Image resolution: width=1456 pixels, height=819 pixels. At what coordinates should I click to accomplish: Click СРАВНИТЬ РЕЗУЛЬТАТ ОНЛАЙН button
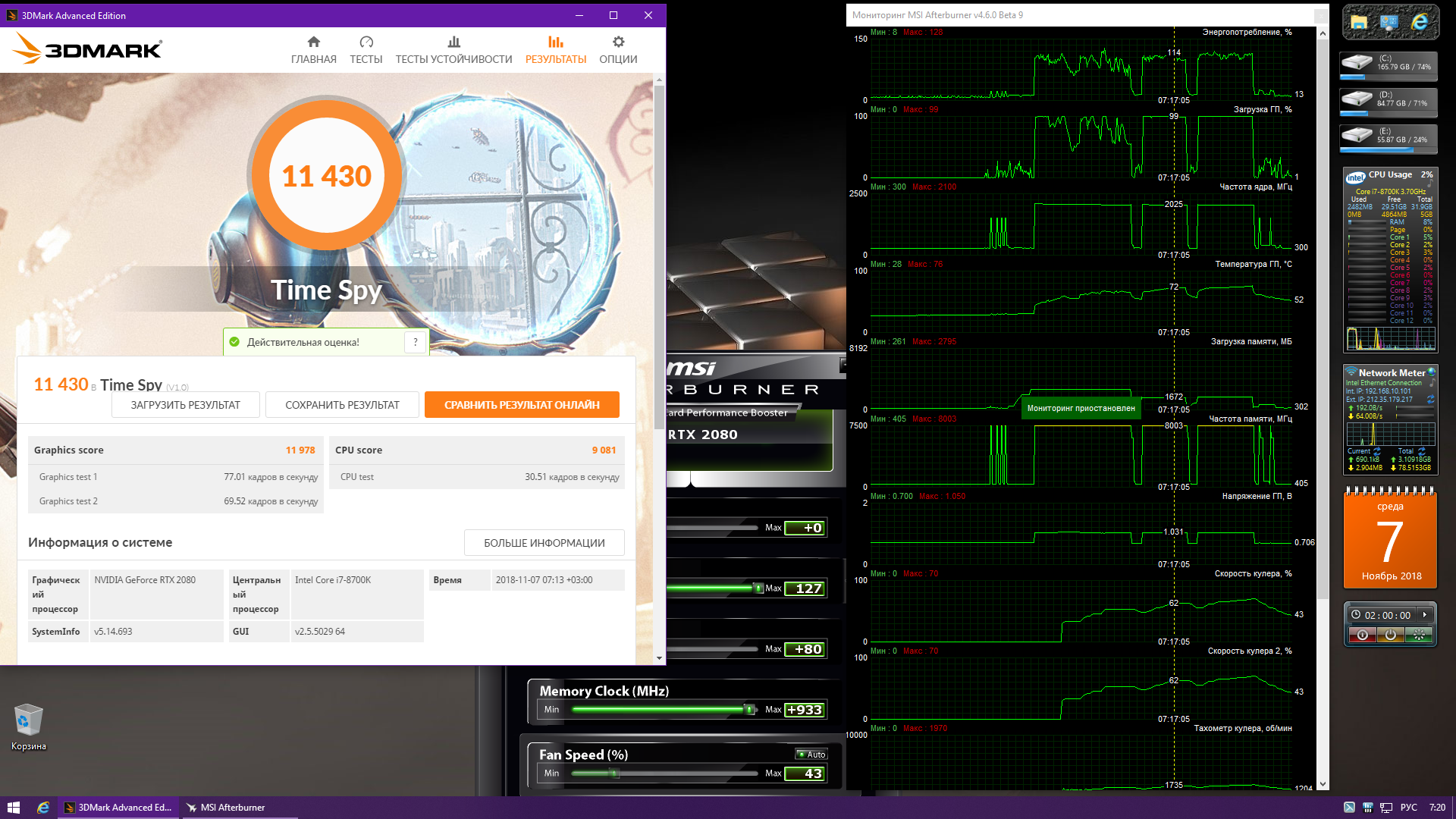522,405
